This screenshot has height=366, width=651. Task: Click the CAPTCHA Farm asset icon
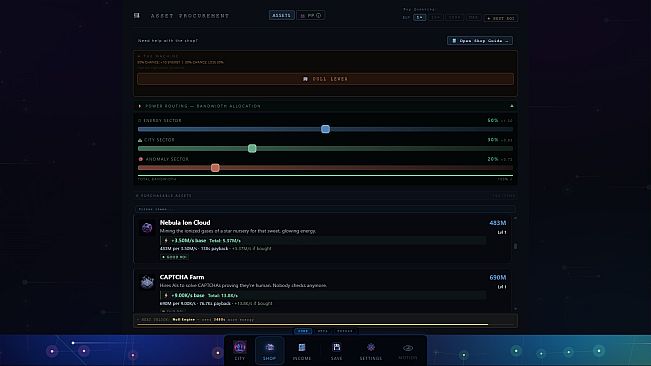point(147,282)
